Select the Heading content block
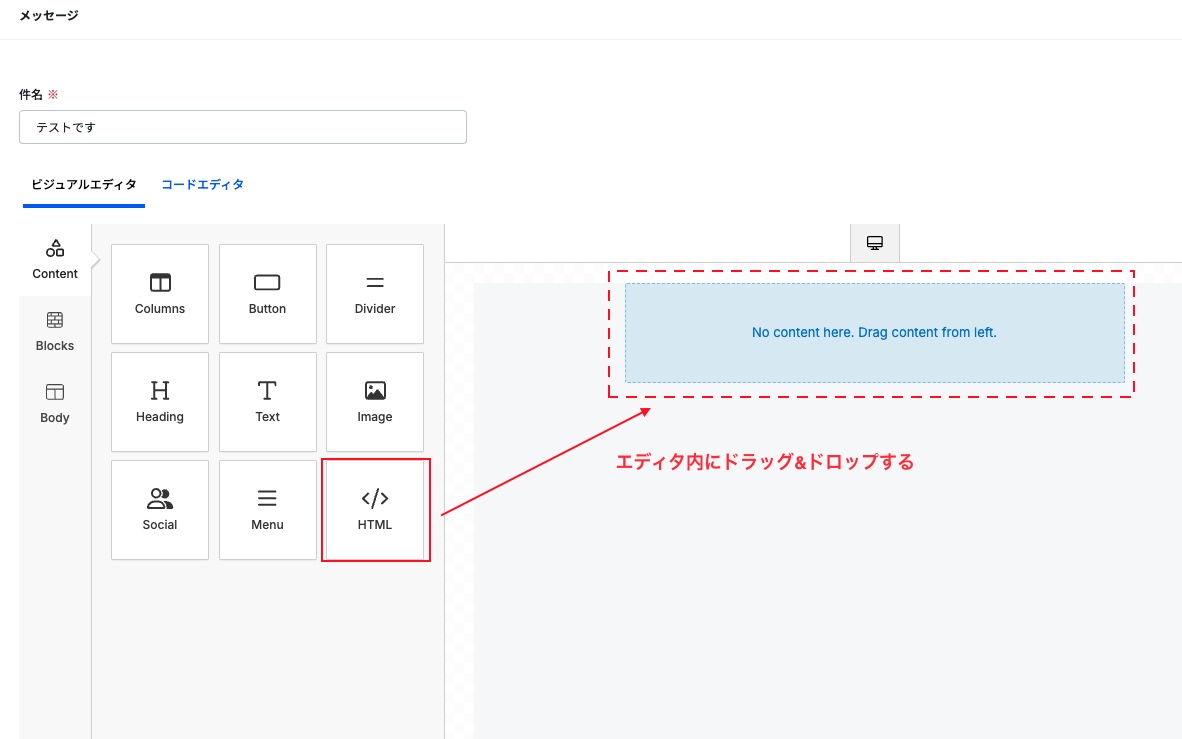This screenshot has height=739, width=1182. pyautogui.click(x=160, y=402)
